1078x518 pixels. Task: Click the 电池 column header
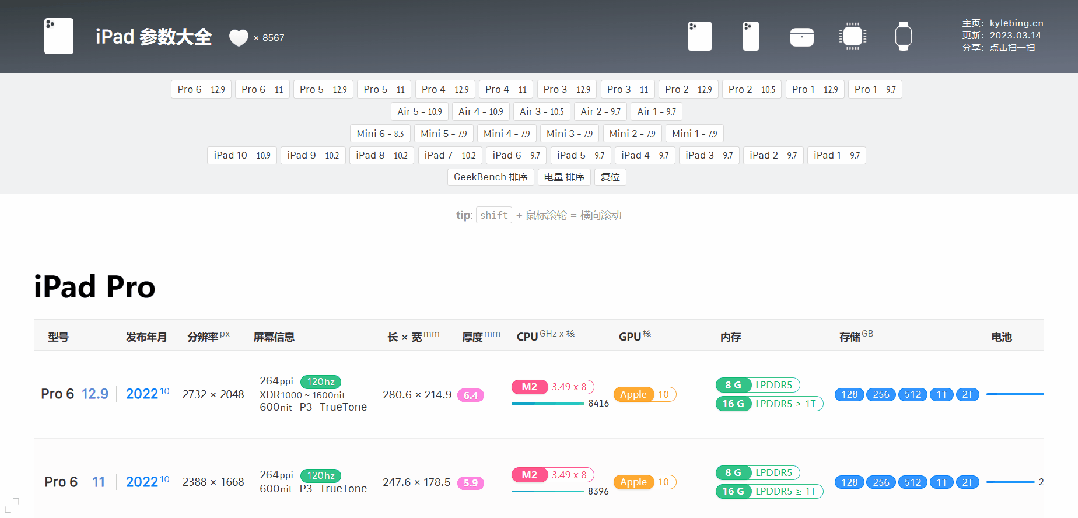(1001, 338)
